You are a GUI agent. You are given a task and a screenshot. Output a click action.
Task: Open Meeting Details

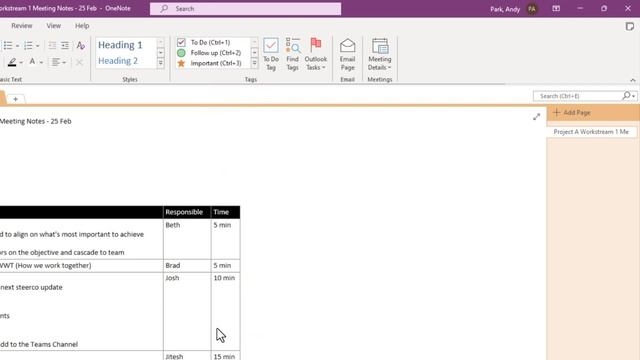click(380, 54)
